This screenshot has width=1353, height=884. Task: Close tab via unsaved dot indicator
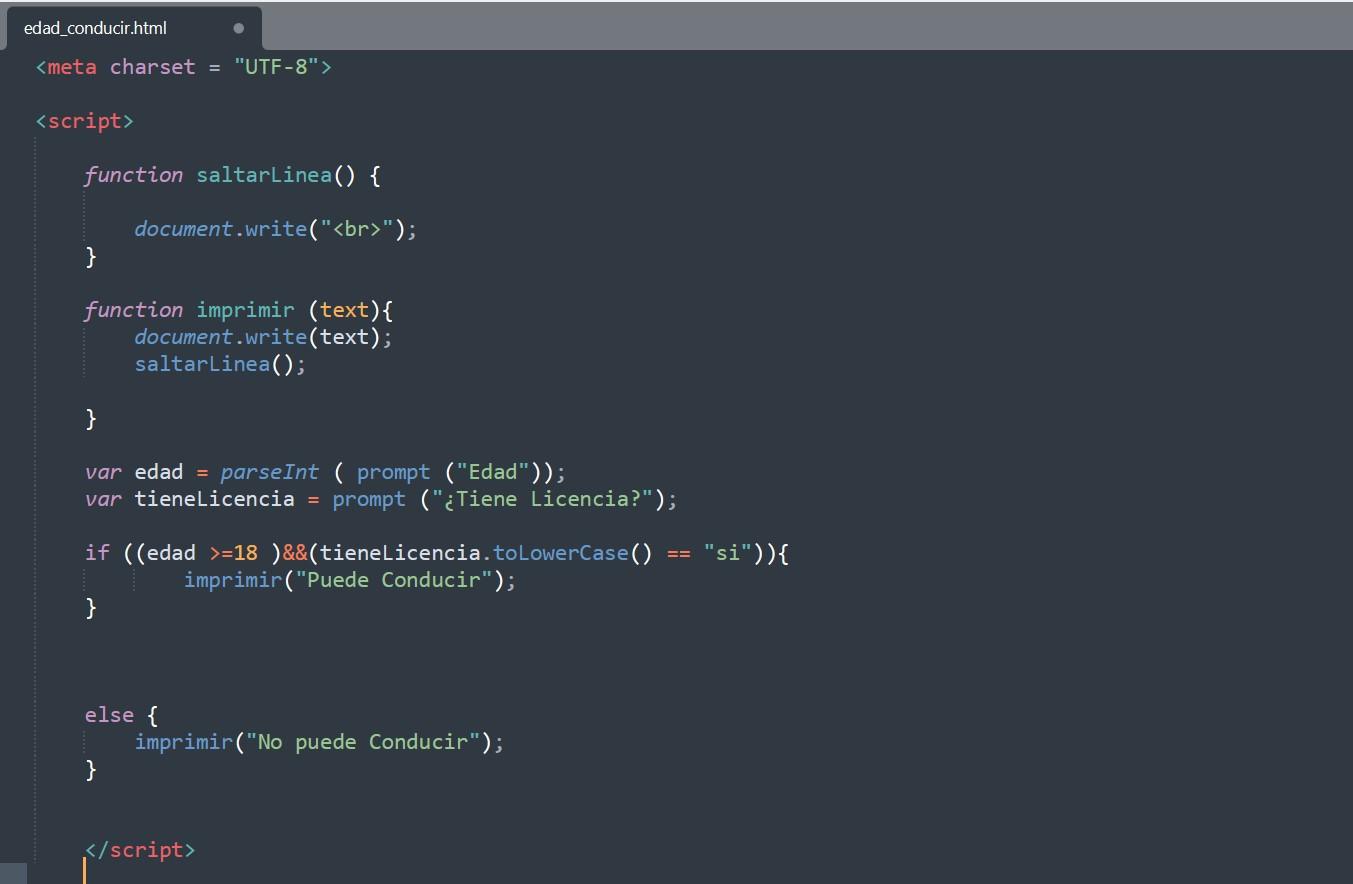(238, 28)
